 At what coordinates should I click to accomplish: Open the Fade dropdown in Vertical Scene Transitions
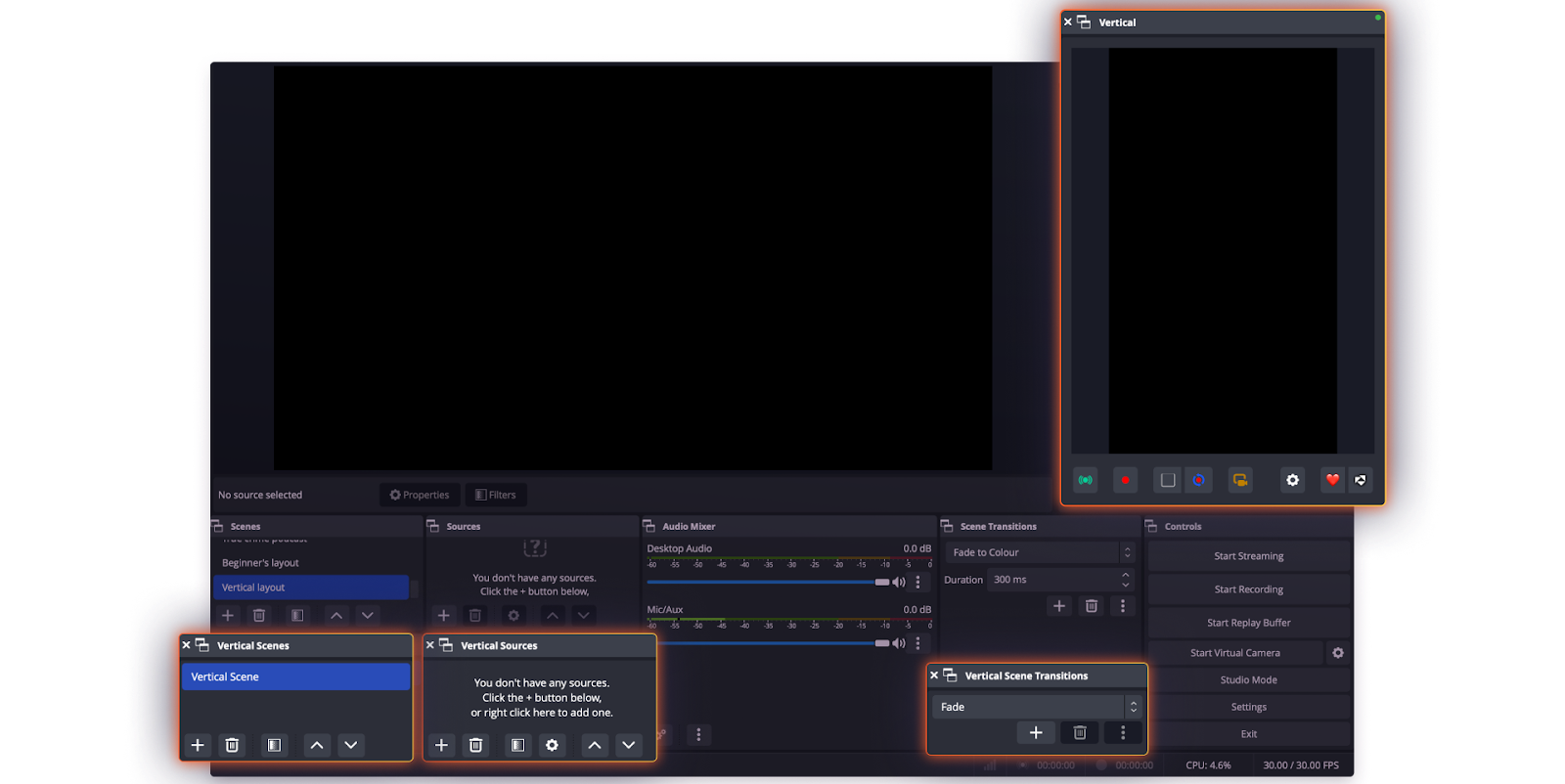coord(1037,707)
